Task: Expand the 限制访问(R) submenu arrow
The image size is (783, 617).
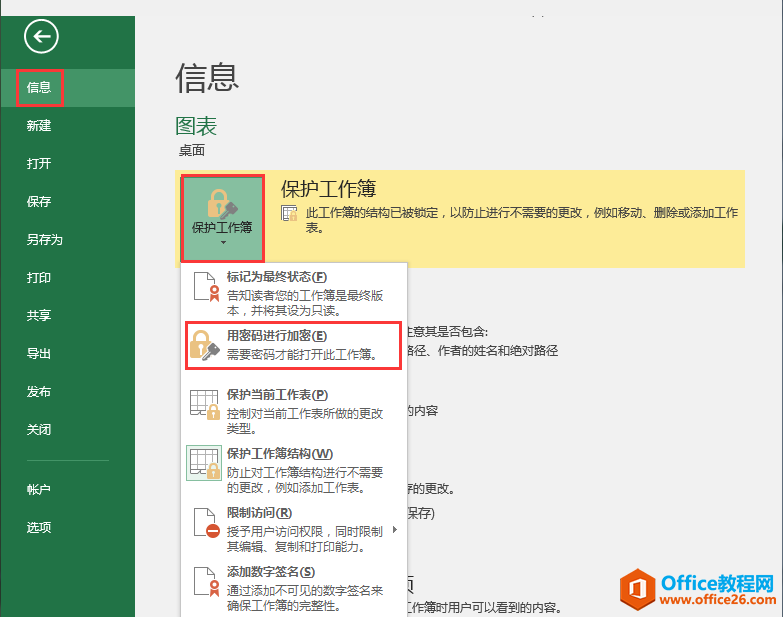Action: (x=395, y=529)
